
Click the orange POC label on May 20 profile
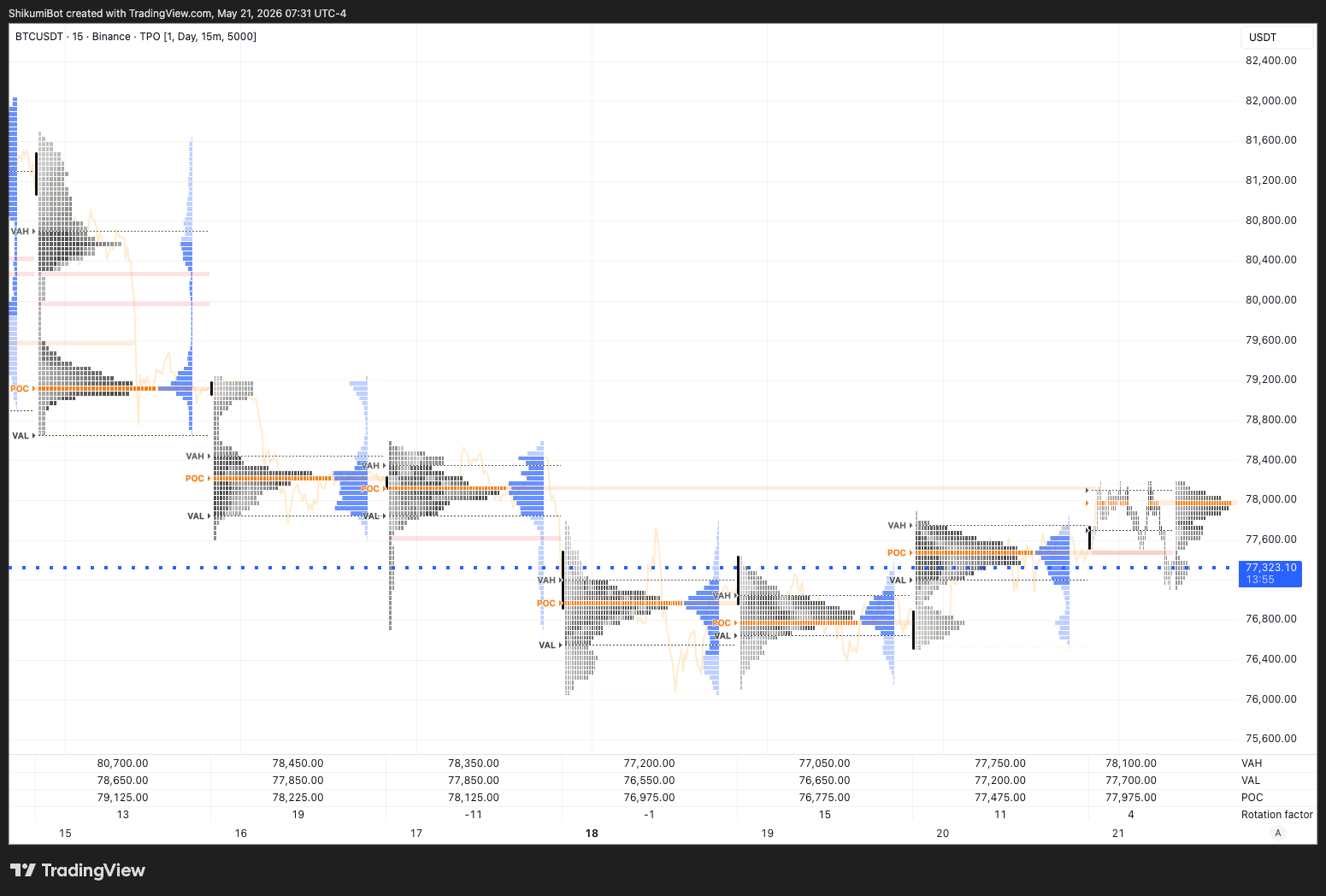coord(896,553)
